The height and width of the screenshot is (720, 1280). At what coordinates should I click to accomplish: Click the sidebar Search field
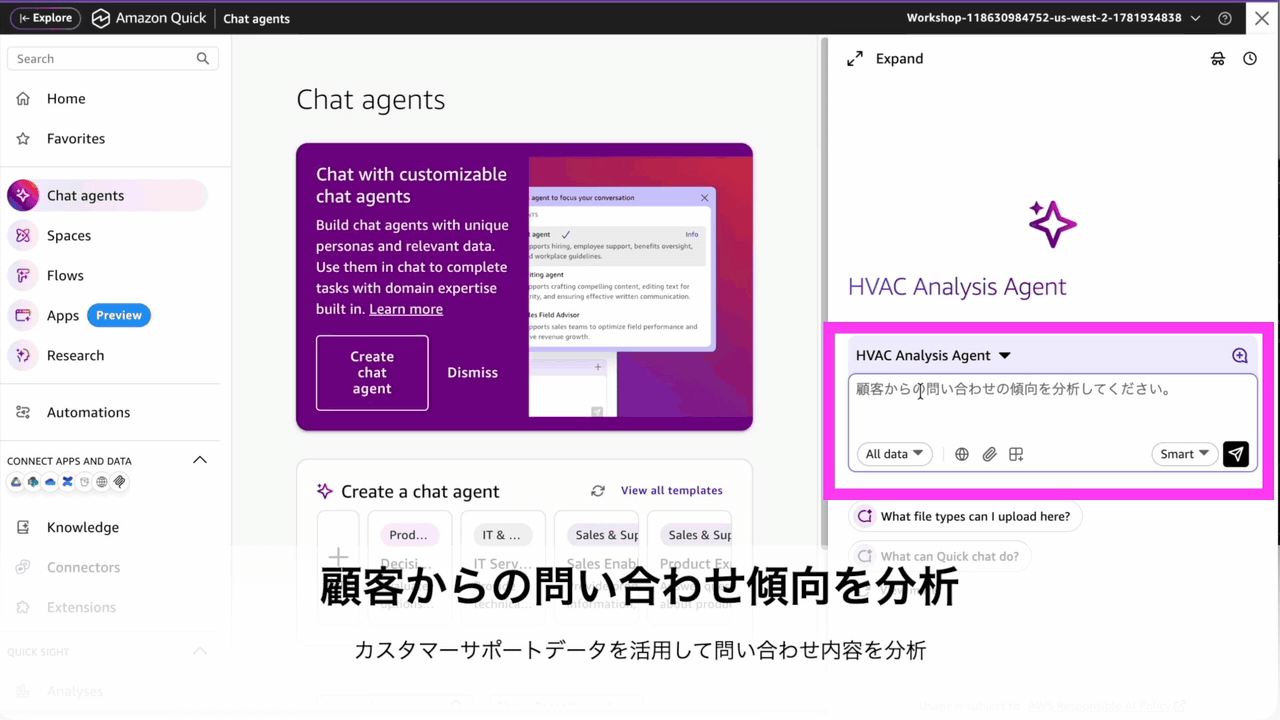(x=112, y=59)
